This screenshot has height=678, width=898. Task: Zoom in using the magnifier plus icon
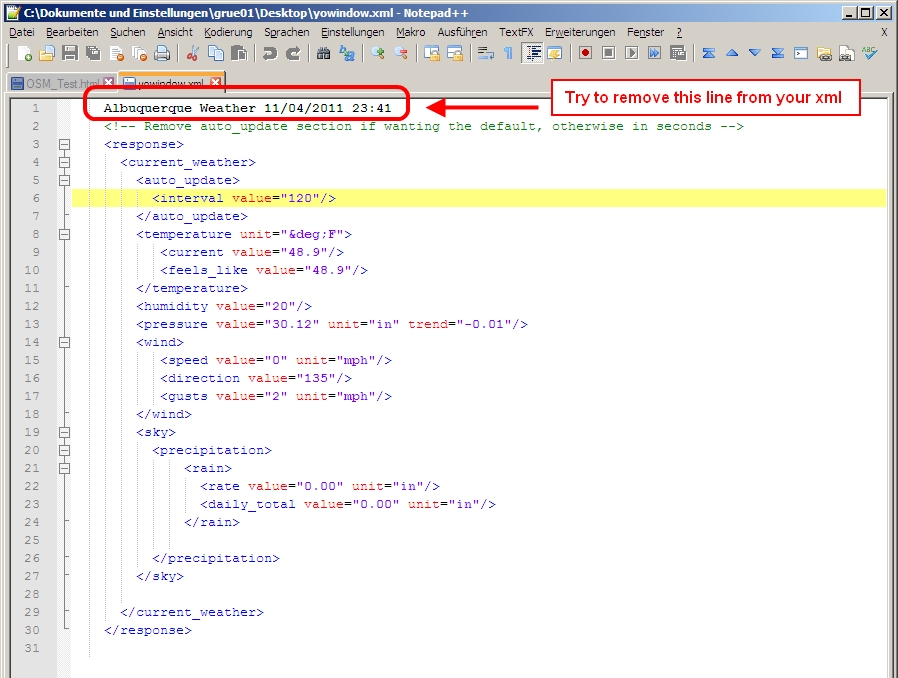(377, 53)
